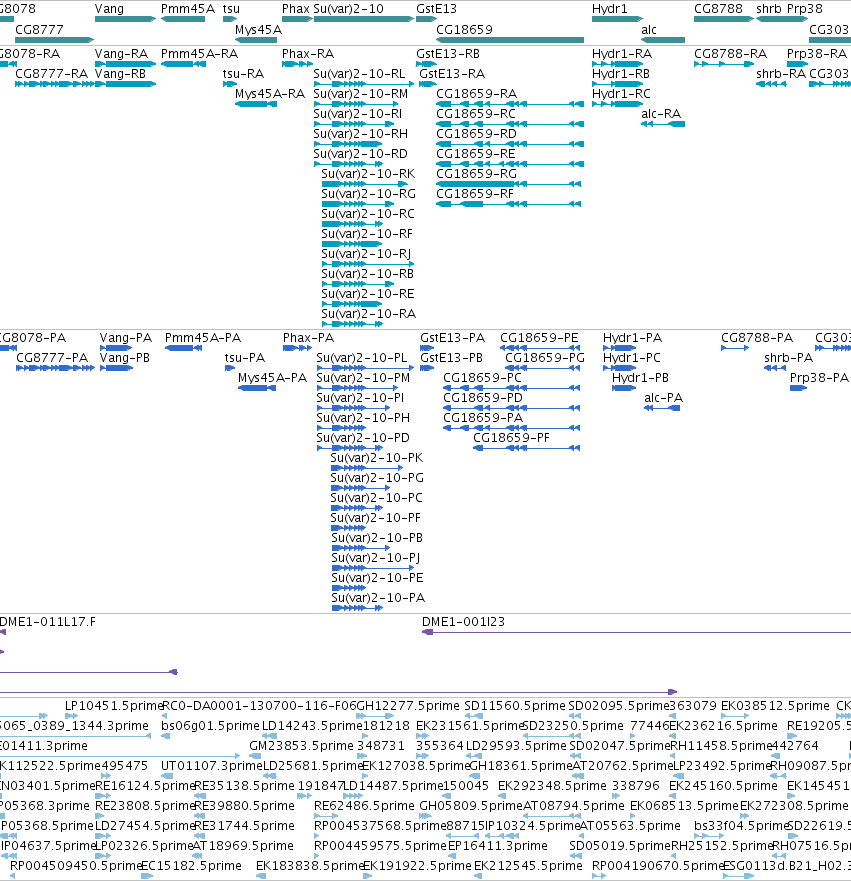The image size is (851, 881).
Task: Open the Hydr1-RA transcript
Action: click(x=617, y=64)
